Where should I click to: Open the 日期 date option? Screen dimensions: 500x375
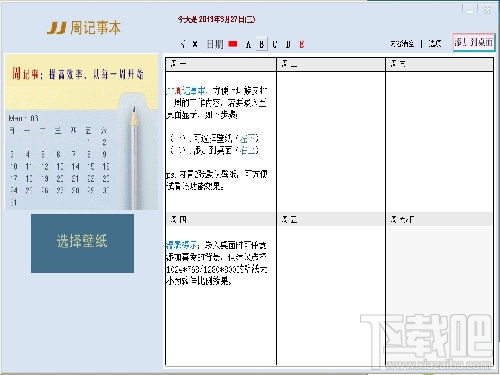215,44
